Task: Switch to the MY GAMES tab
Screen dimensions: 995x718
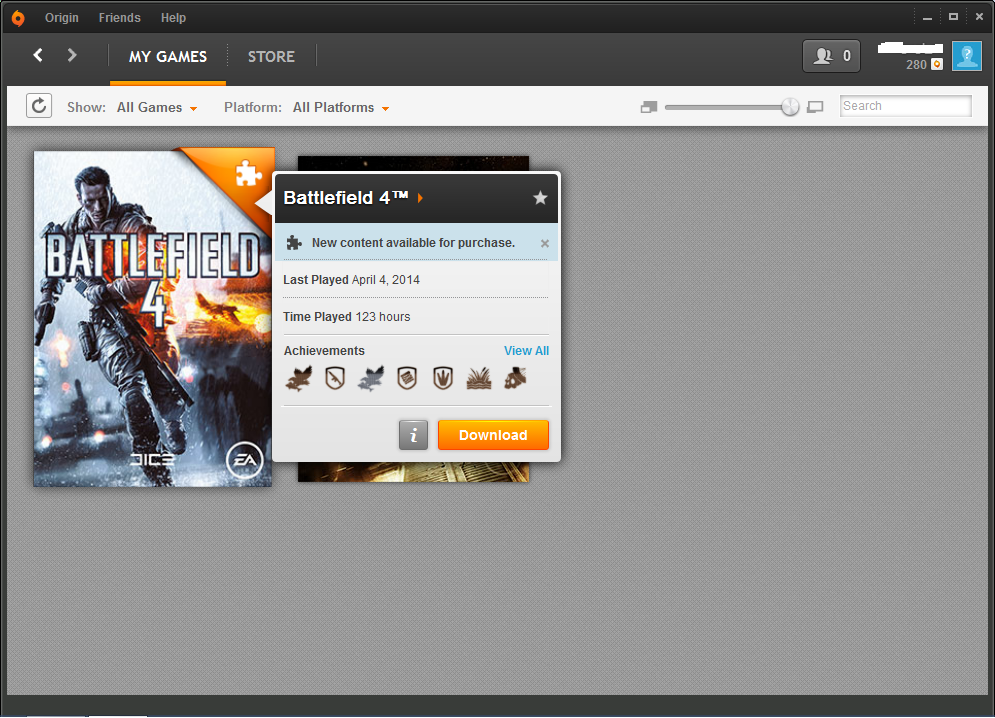Action: pyautogui.click(x=168, y=57)
